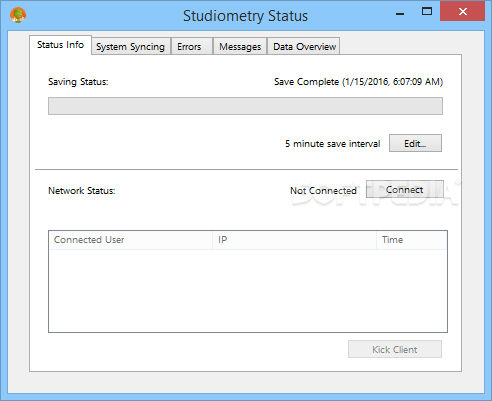Click the Connect button
The width and height of the screenshot is (492, 401).
[405, 189]
